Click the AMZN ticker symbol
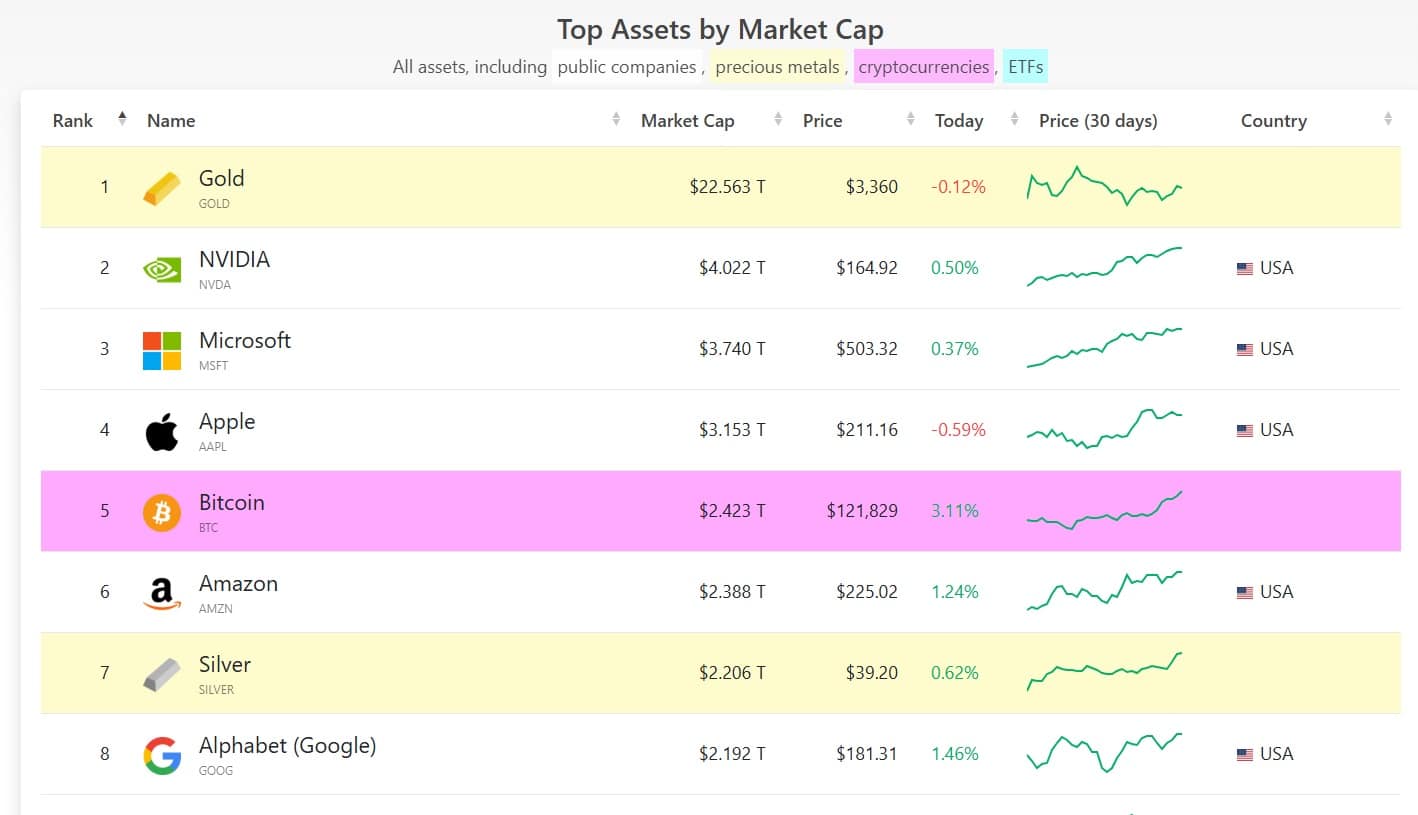Image resolution: width=1418 pixels, height=815 pixels. click(x=216, y=609)
